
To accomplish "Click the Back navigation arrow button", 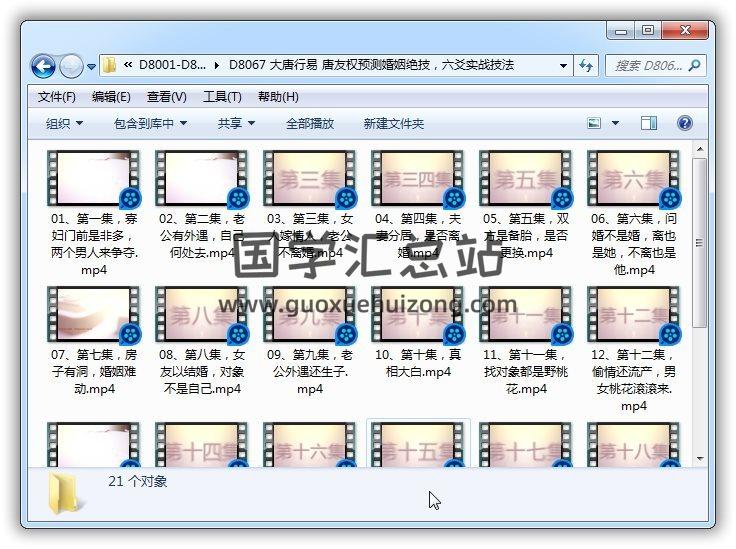I will point(43,66).
